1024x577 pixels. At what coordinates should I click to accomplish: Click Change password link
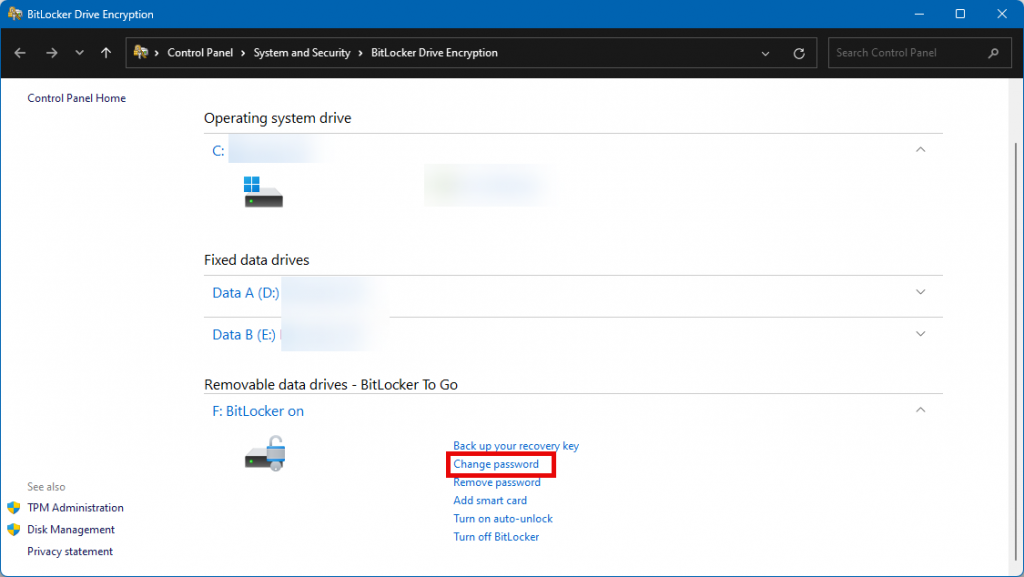[x=496, y=464]
